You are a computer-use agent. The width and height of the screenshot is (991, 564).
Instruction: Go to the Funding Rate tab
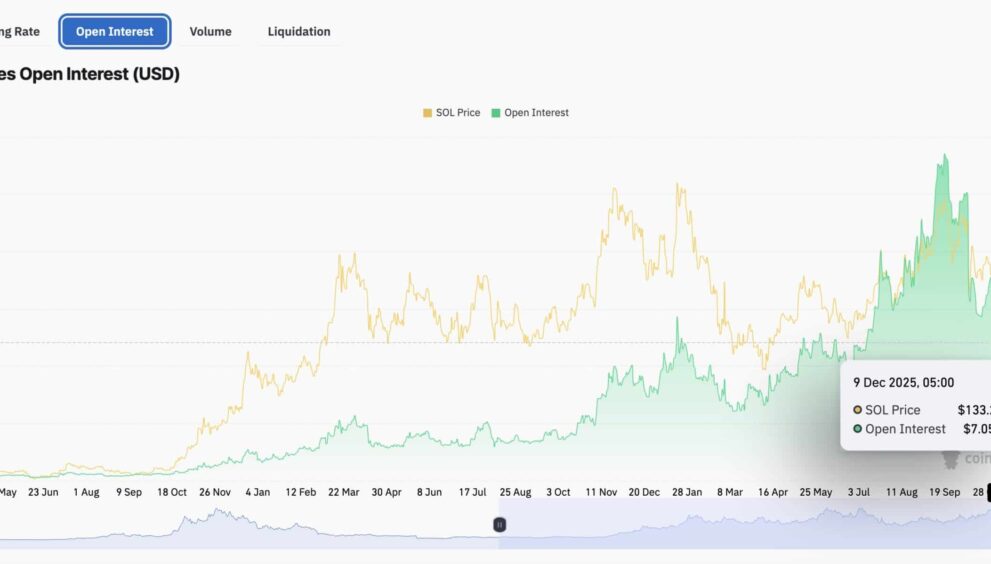(x=20, y=31)
